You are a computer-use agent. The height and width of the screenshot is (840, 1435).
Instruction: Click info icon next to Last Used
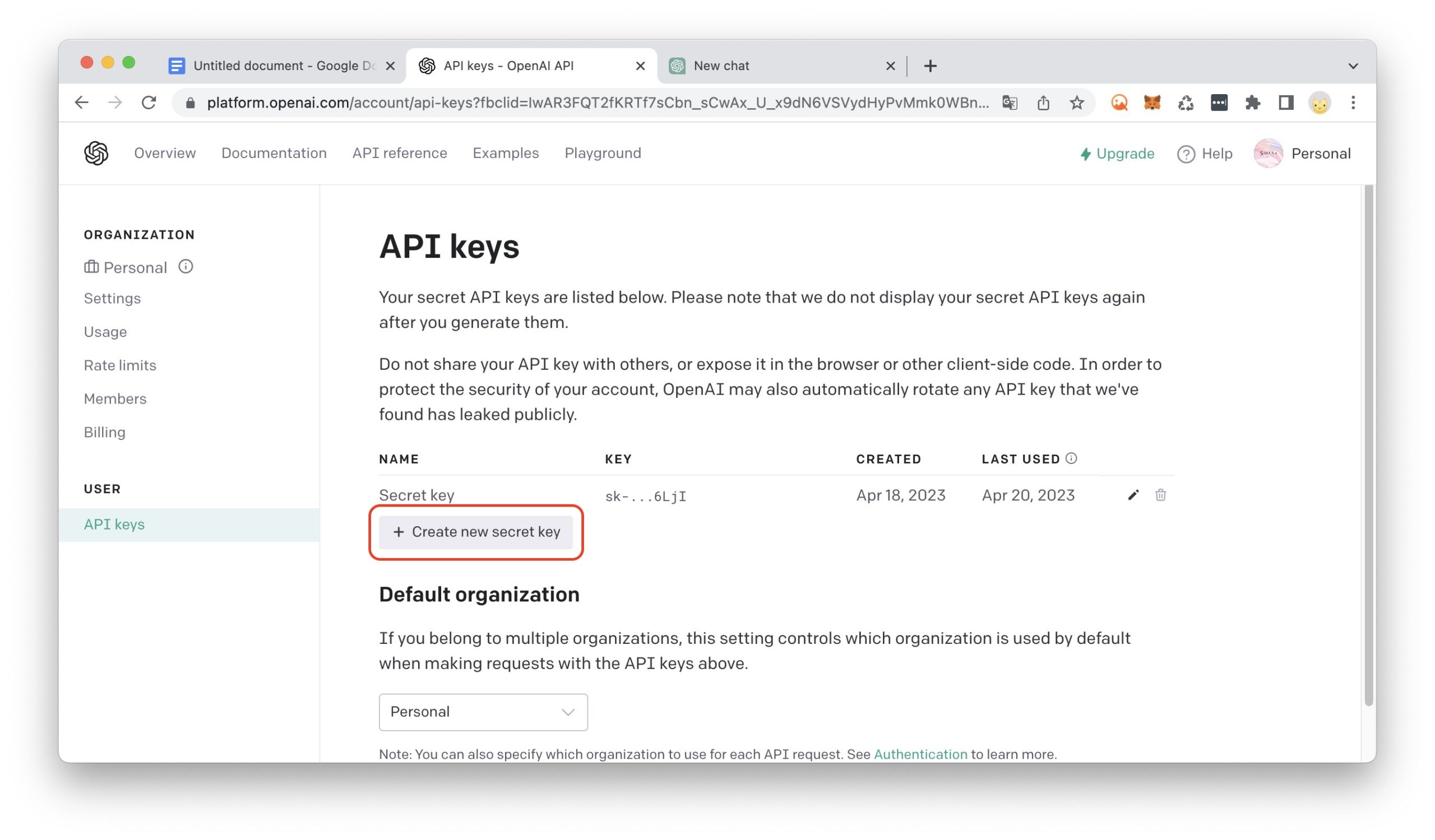pyautogui.click(x=1071, y=459)
